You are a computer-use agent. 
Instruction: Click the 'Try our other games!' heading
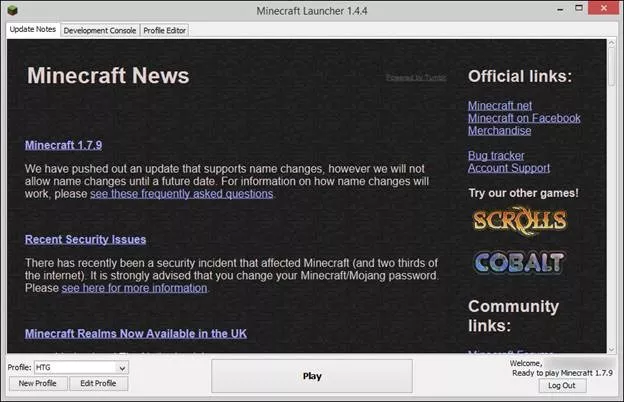tap(523, 193)
